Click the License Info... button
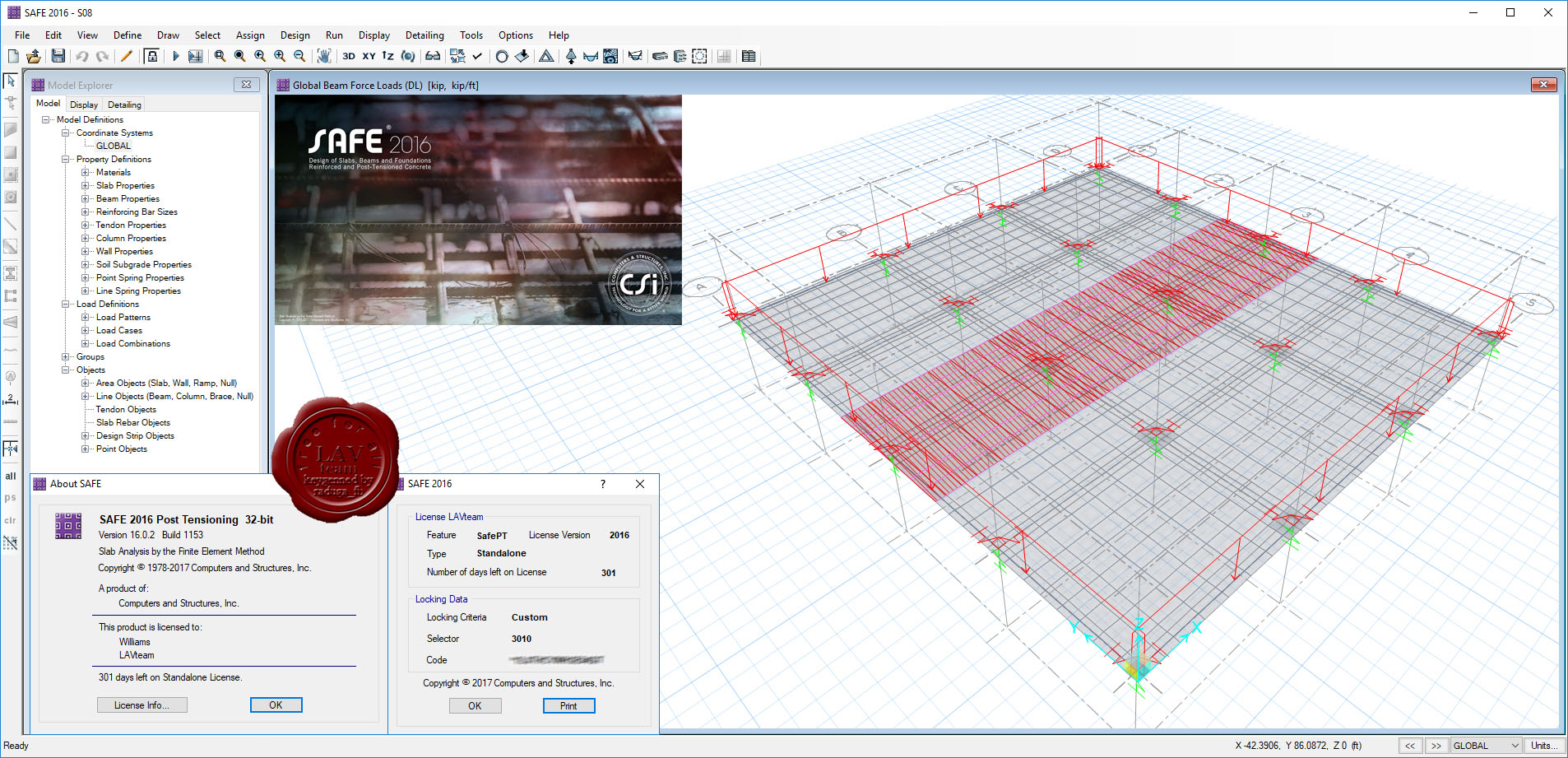Image resolution: width=1568 pixels, height=758 pixels. click(x=141, y=705)
